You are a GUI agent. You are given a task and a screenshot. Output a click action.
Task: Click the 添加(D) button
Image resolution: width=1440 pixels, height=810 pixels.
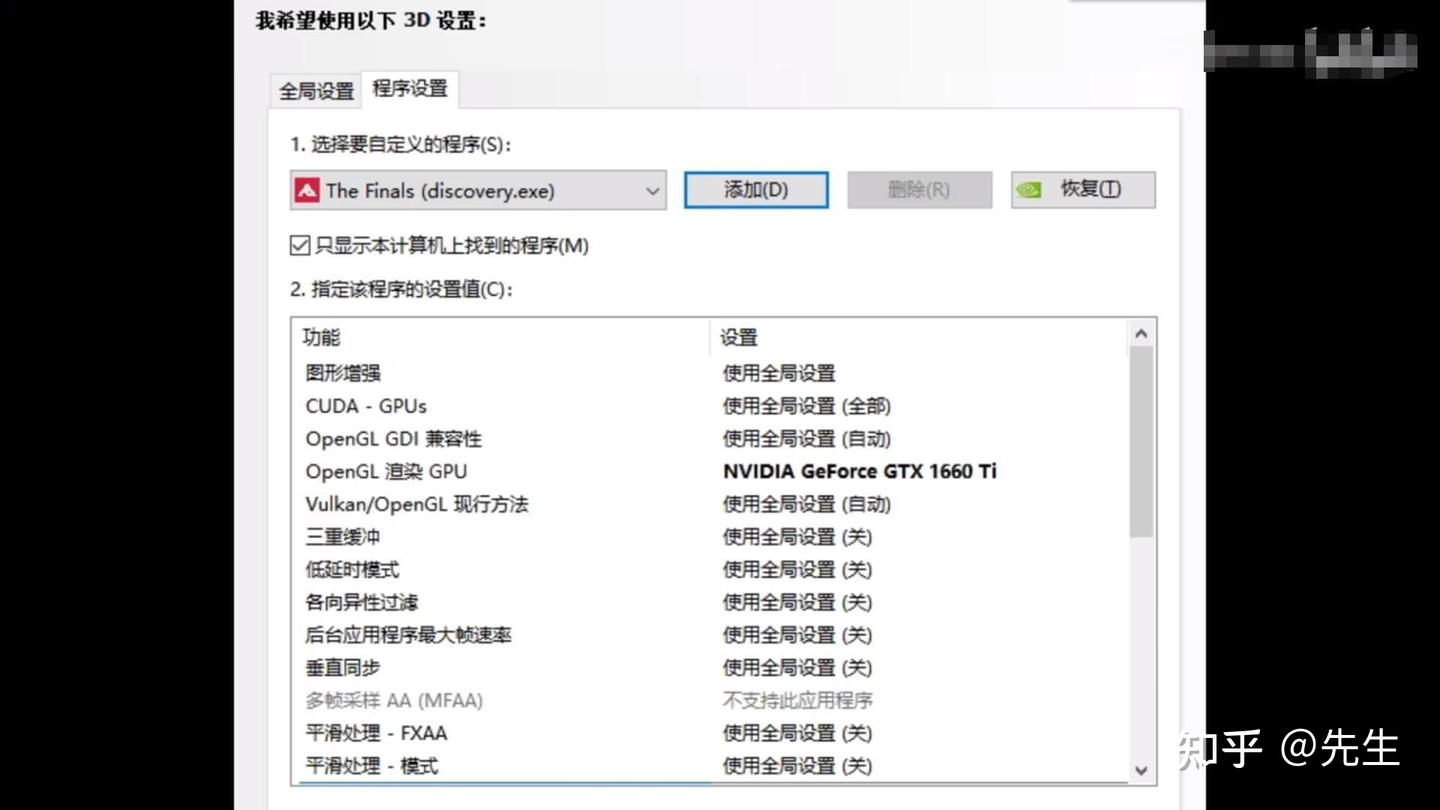tap(756, 190)
